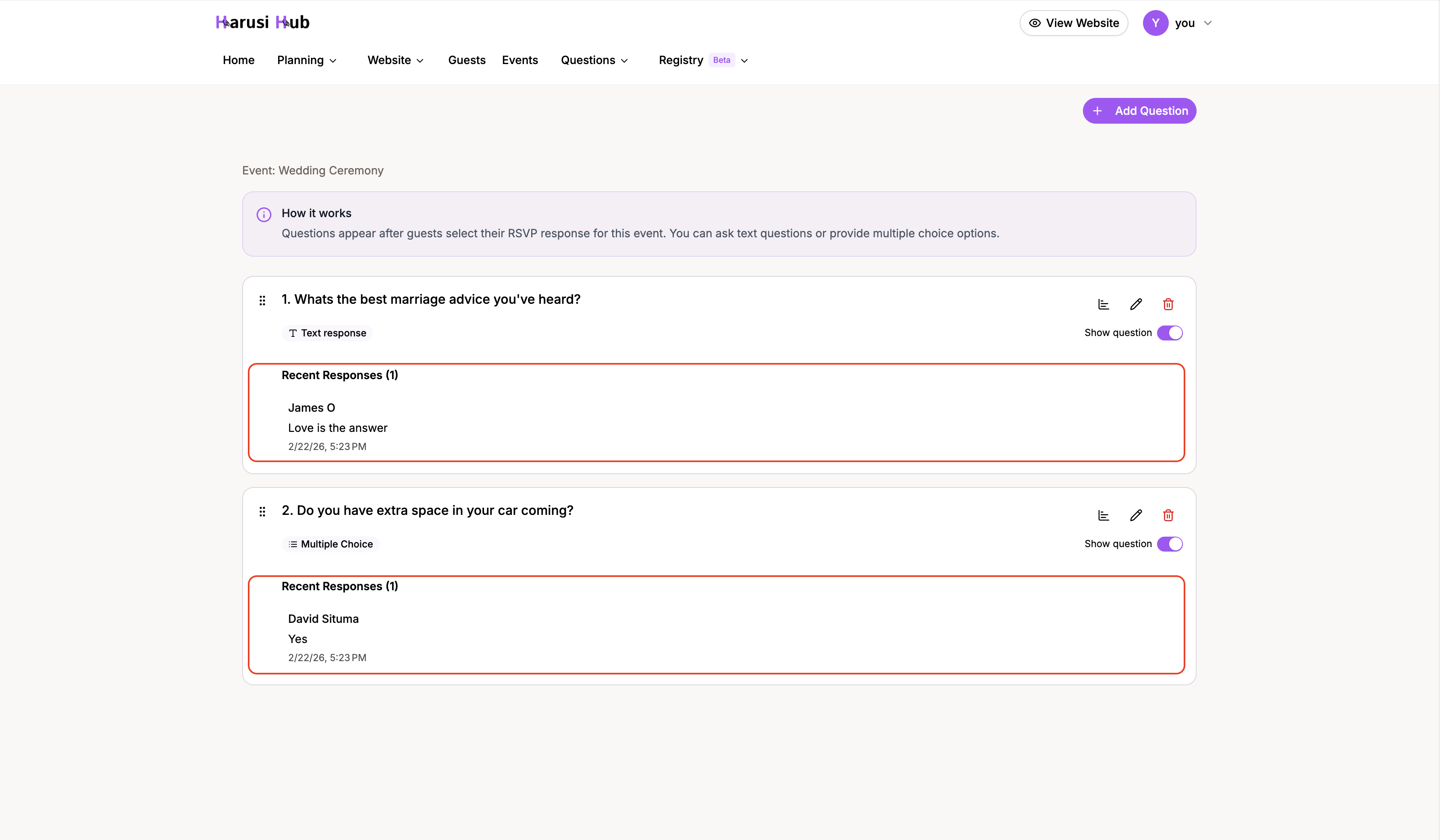This screenshot has height=840, width=1440.
Task: Edit the extra car space question
Action: (x=1136, y=515)
